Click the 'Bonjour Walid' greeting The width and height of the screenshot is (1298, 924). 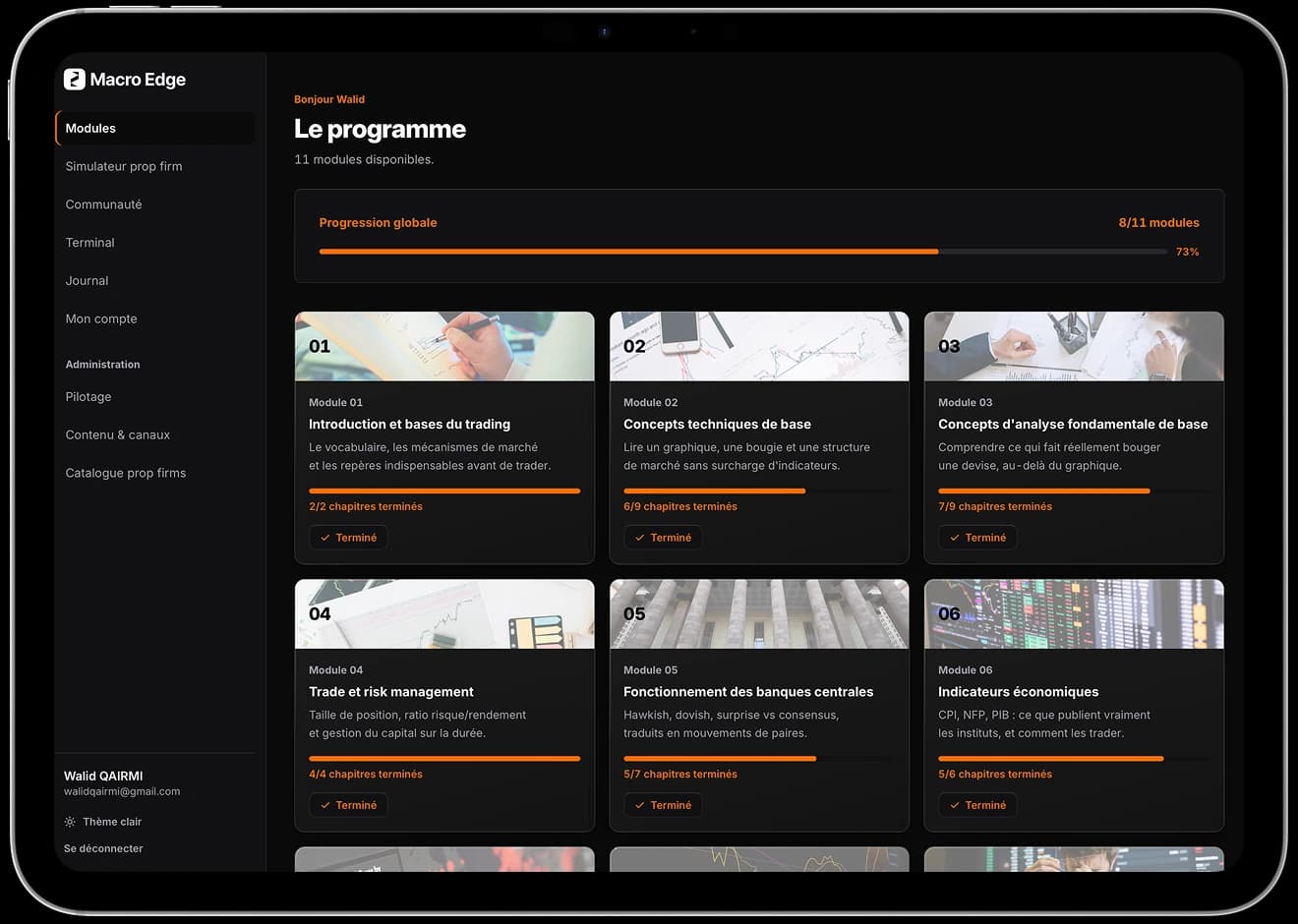pos(329,99)
